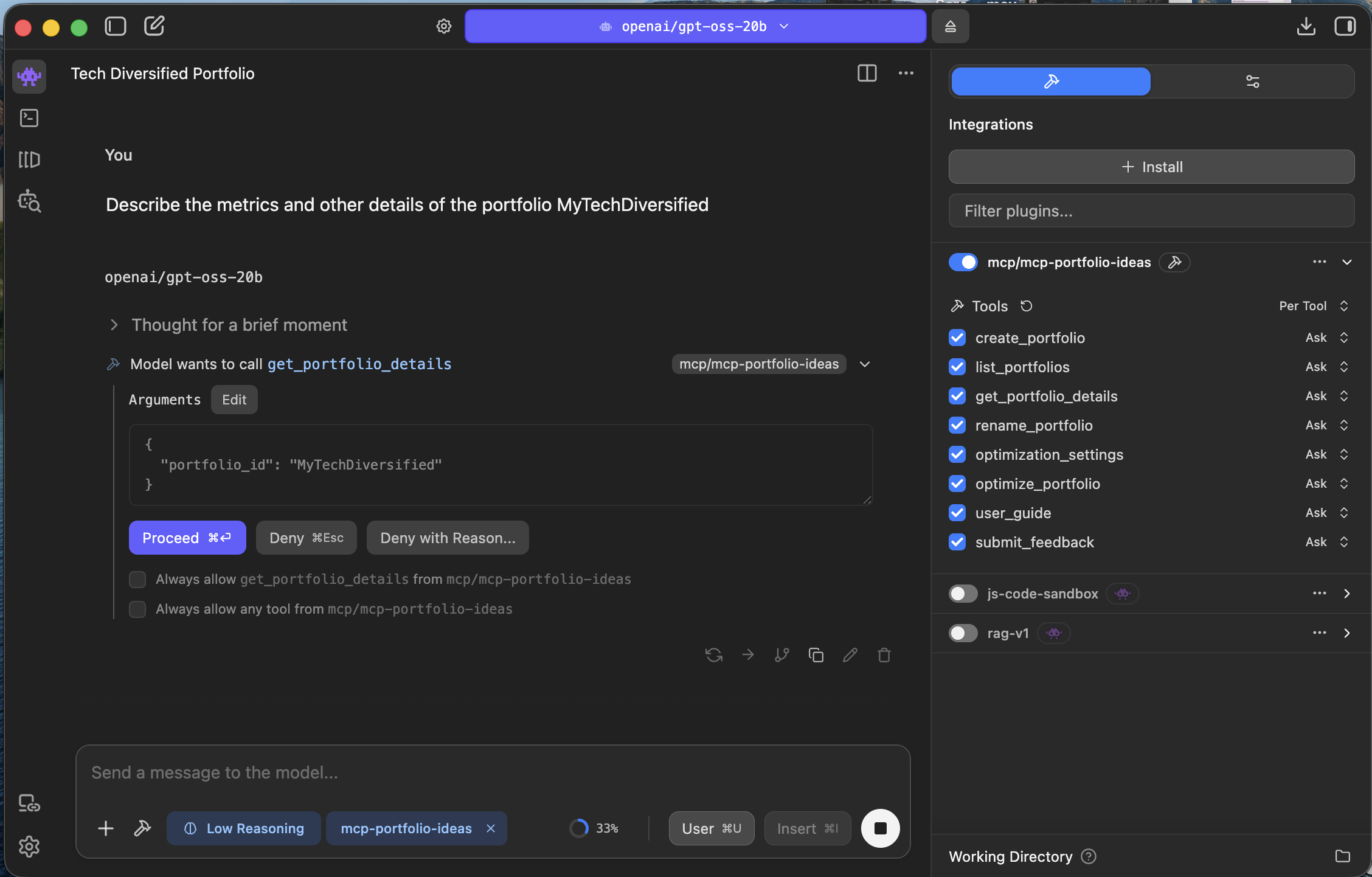The width and height of the screenshot is (1372, 877).
Task: Click the split view icon in chat header
Action: click(x=867, y=73)
